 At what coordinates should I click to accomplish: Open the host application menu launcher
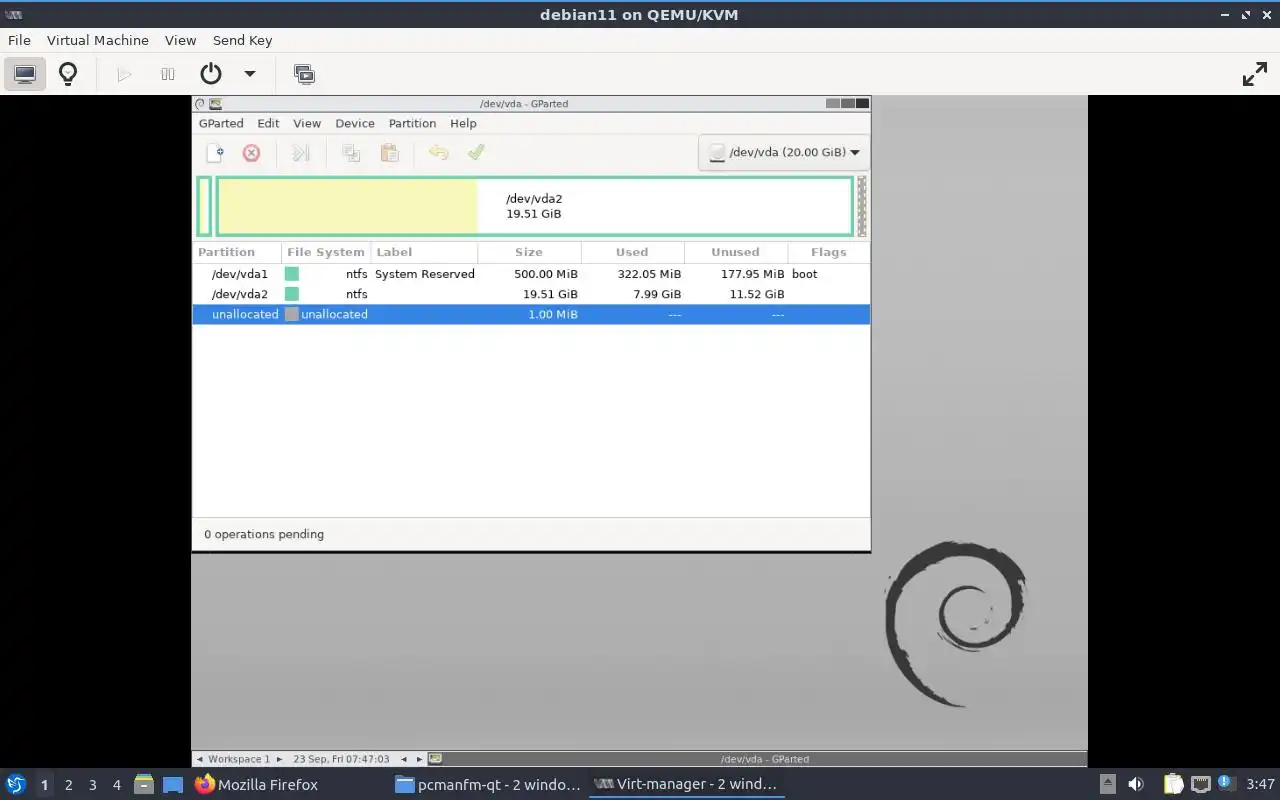pos(16,785)
